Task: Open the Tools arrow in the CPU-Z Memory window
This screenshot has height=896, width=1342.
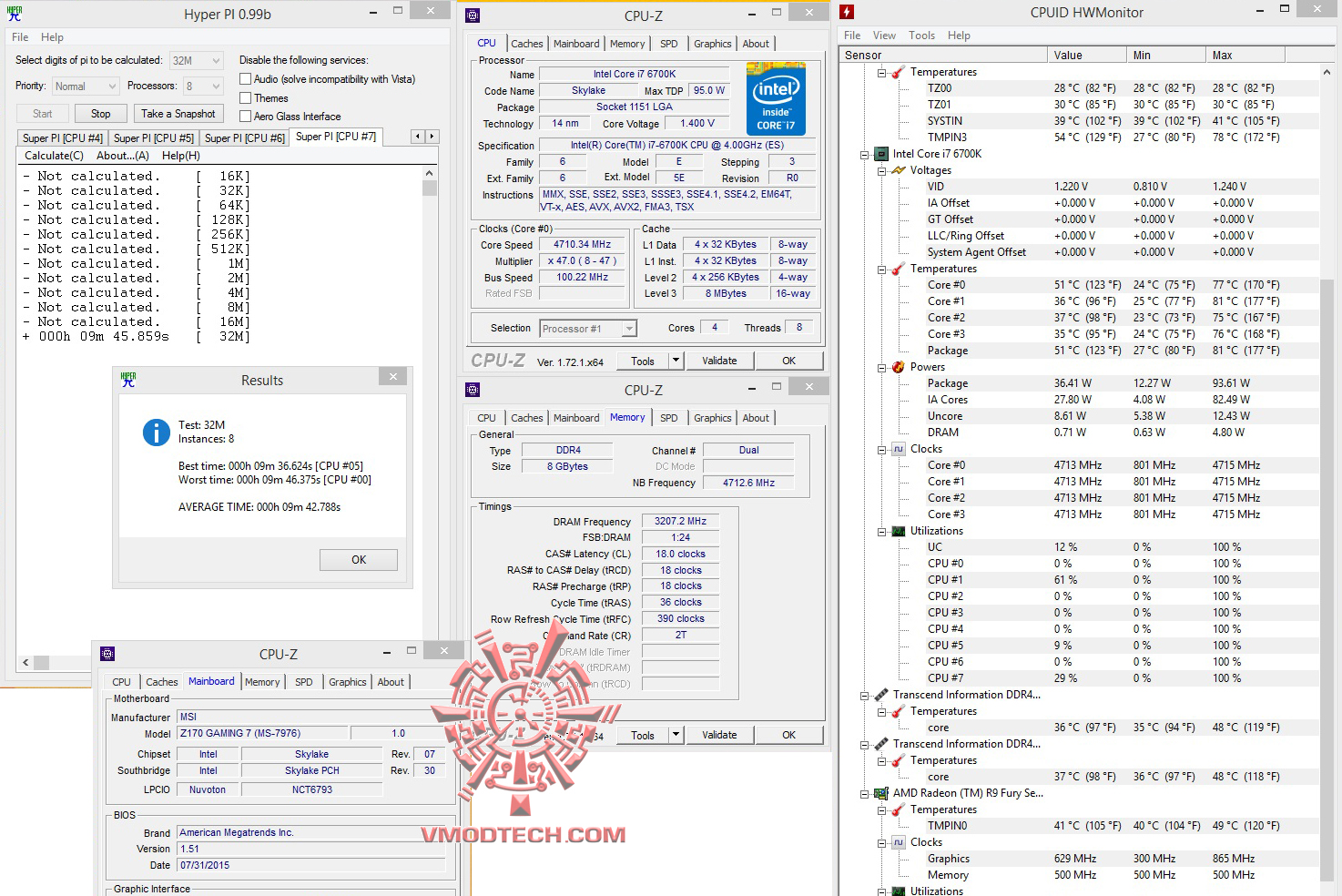Action: pos(676,735)
